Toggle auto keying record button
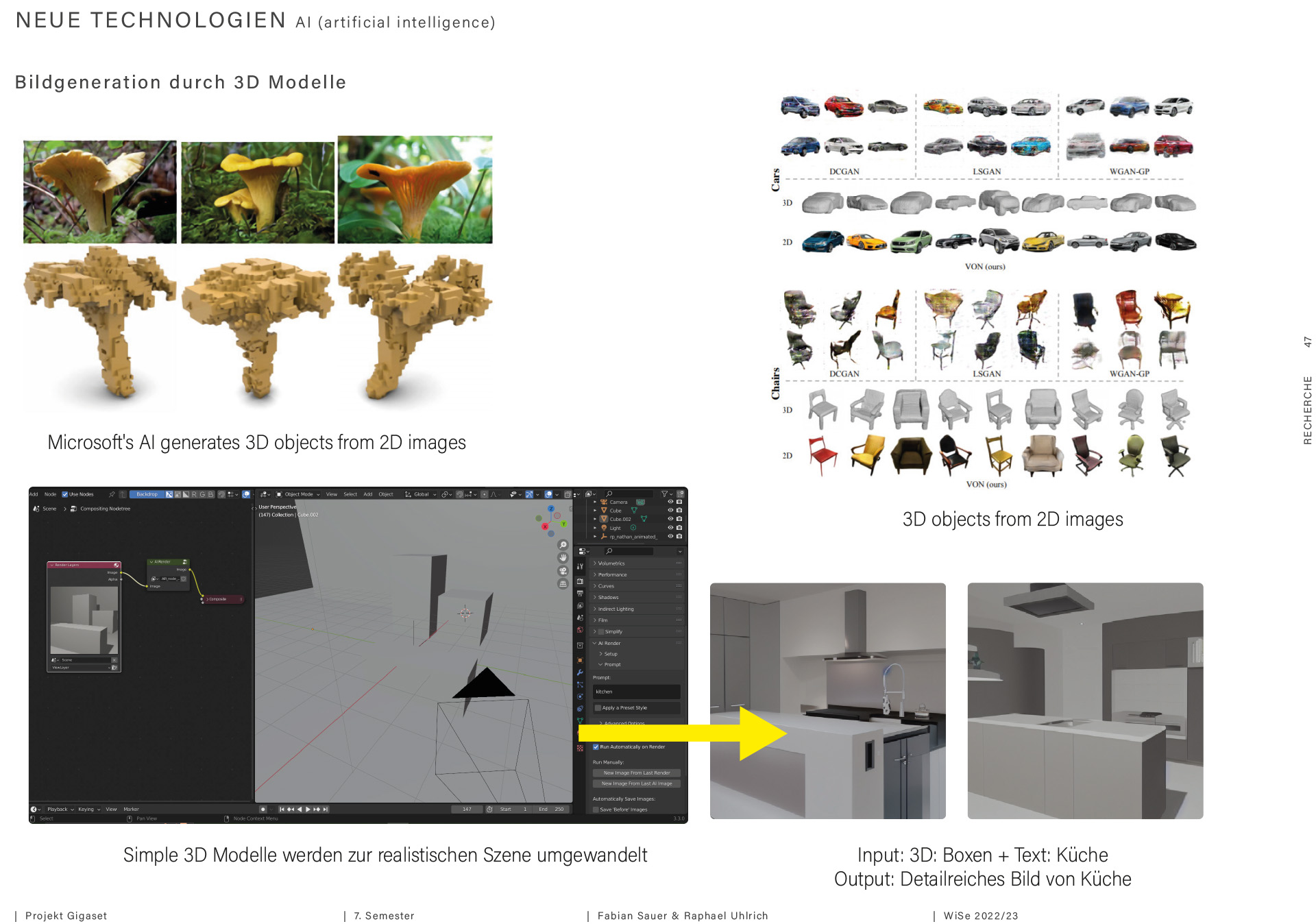1316x924 pixels. 263,810
